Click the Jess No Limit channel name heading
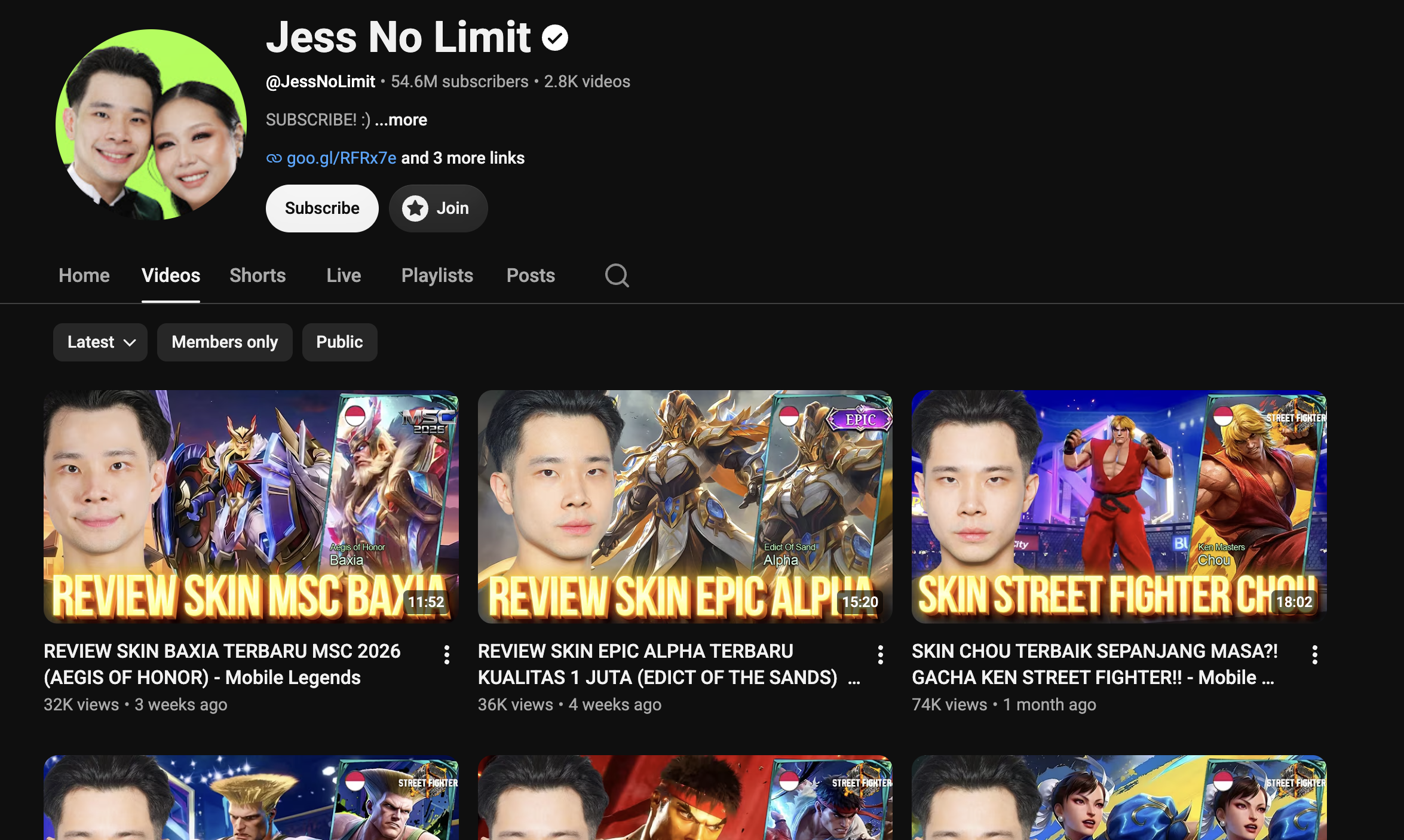The image size is (1404, 840). click(x=398, y=38)
